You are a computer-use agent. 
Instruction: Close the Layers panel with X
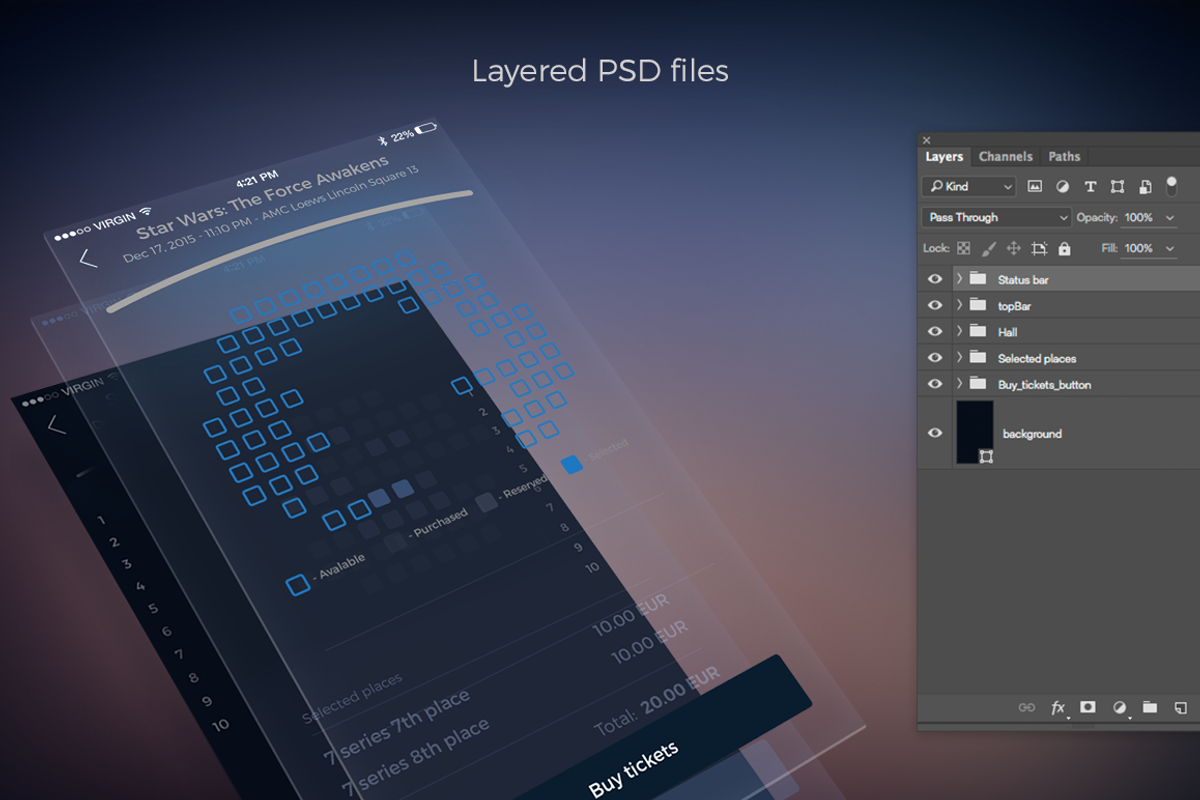[926, 140]
